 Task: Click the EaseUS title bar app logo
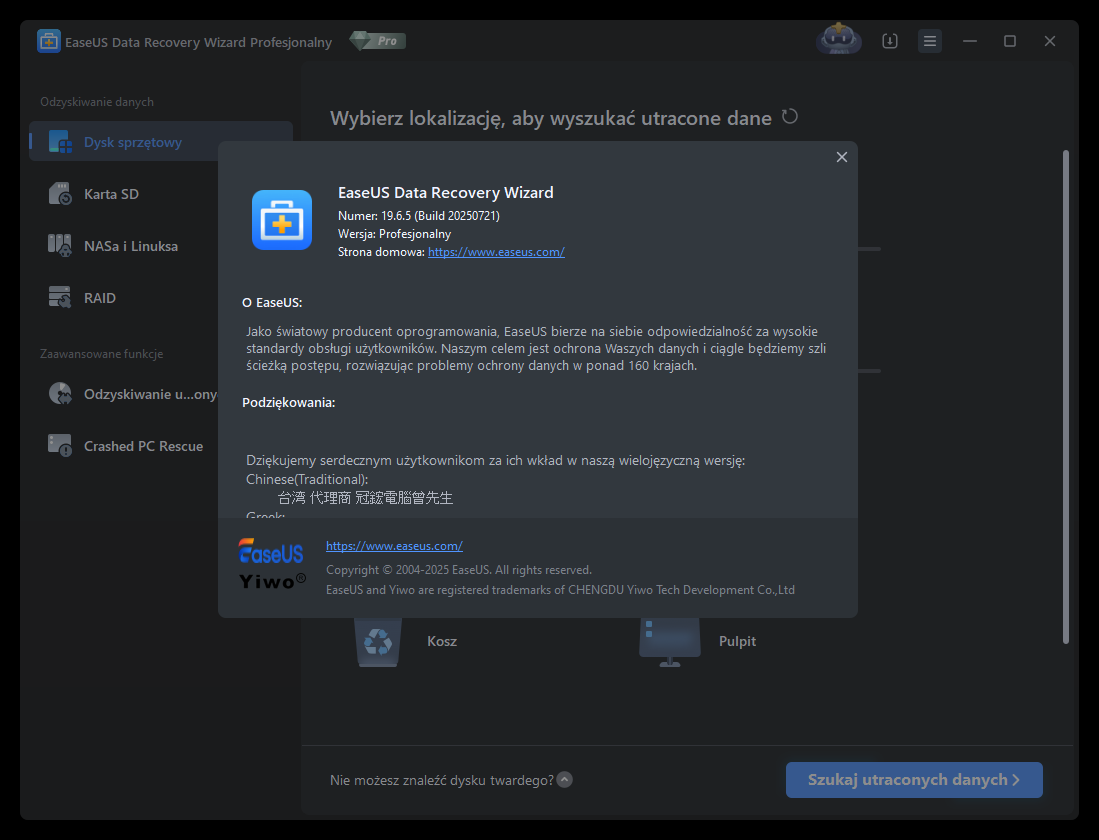[x=48, y=41]
